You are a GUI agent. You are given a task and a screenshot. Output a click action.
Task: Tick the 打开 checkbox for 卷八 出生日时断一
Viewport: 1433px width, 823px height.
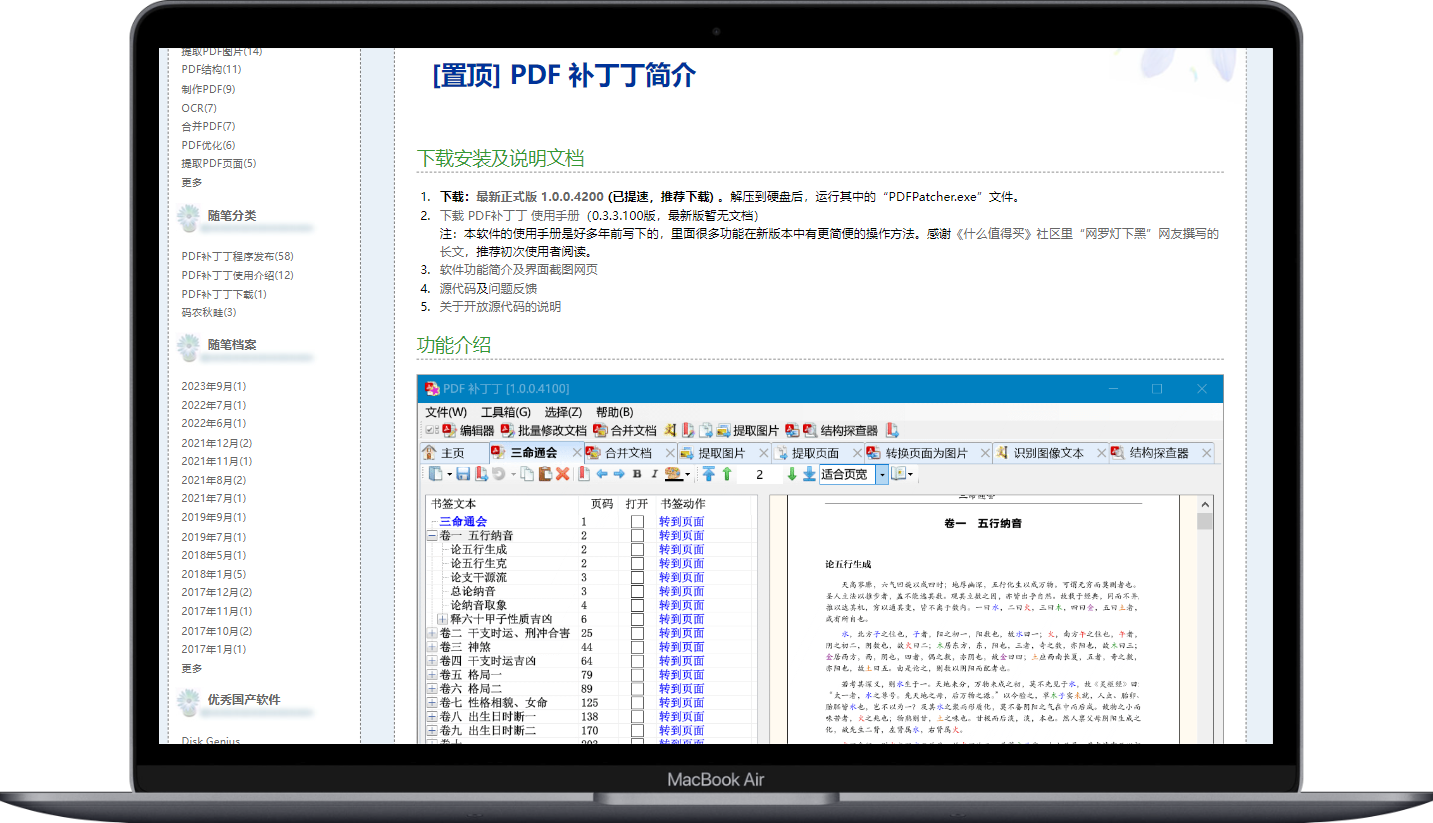coord(637,717)
